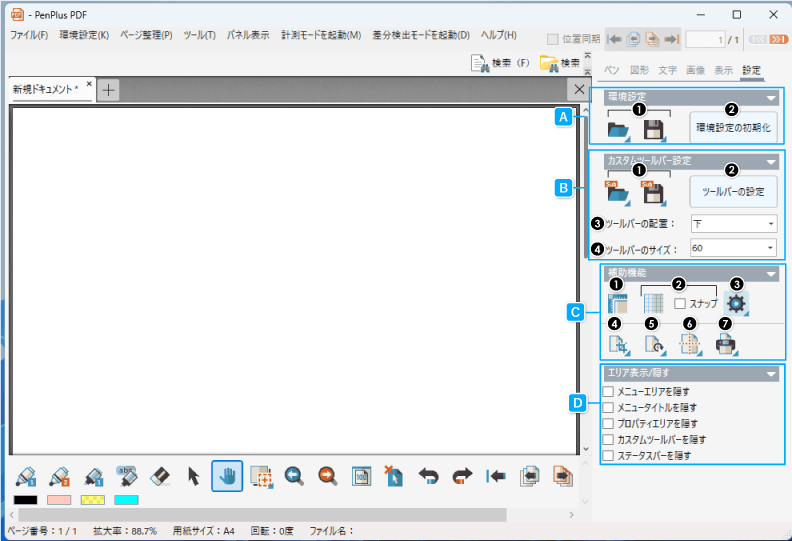The width and height of the screenshot is (792, 541).
Task: Click the printer icon in 補助機能
Action: (726, 346)
